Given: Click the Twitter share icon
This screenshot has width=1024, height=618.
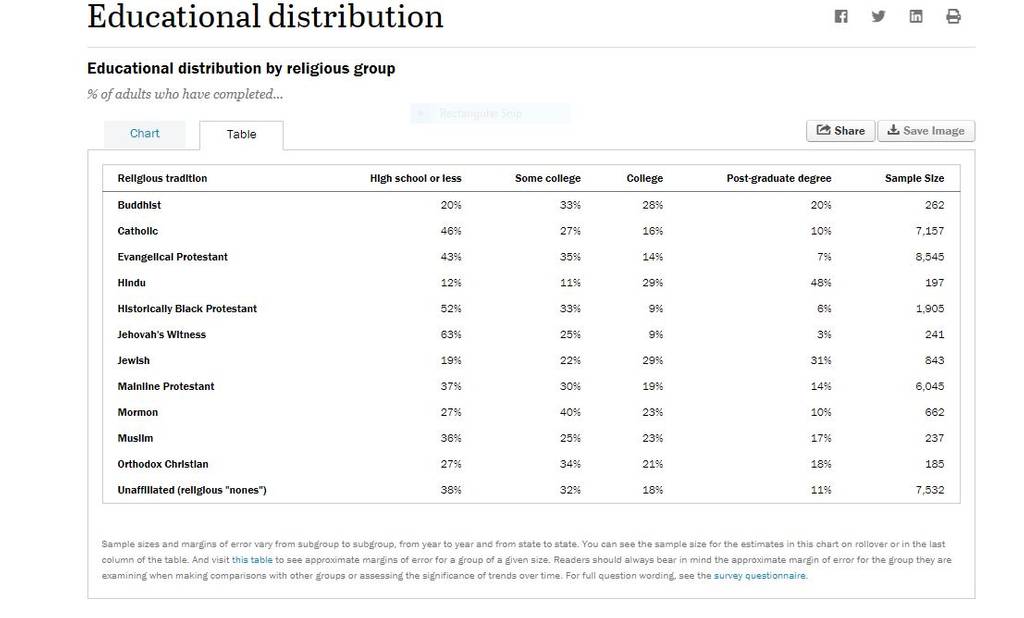Looking at the screenshot, I should tap(878, 16).
